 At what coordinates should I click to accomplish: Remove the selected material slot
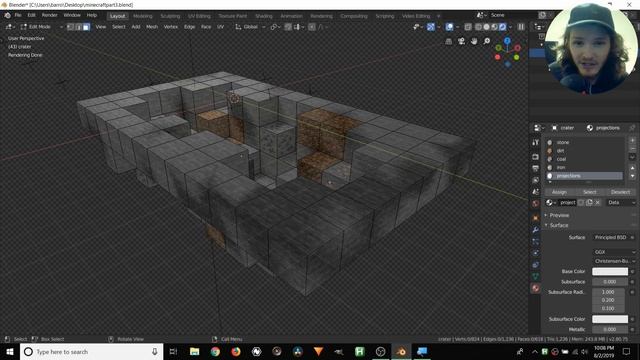(632, 149)
